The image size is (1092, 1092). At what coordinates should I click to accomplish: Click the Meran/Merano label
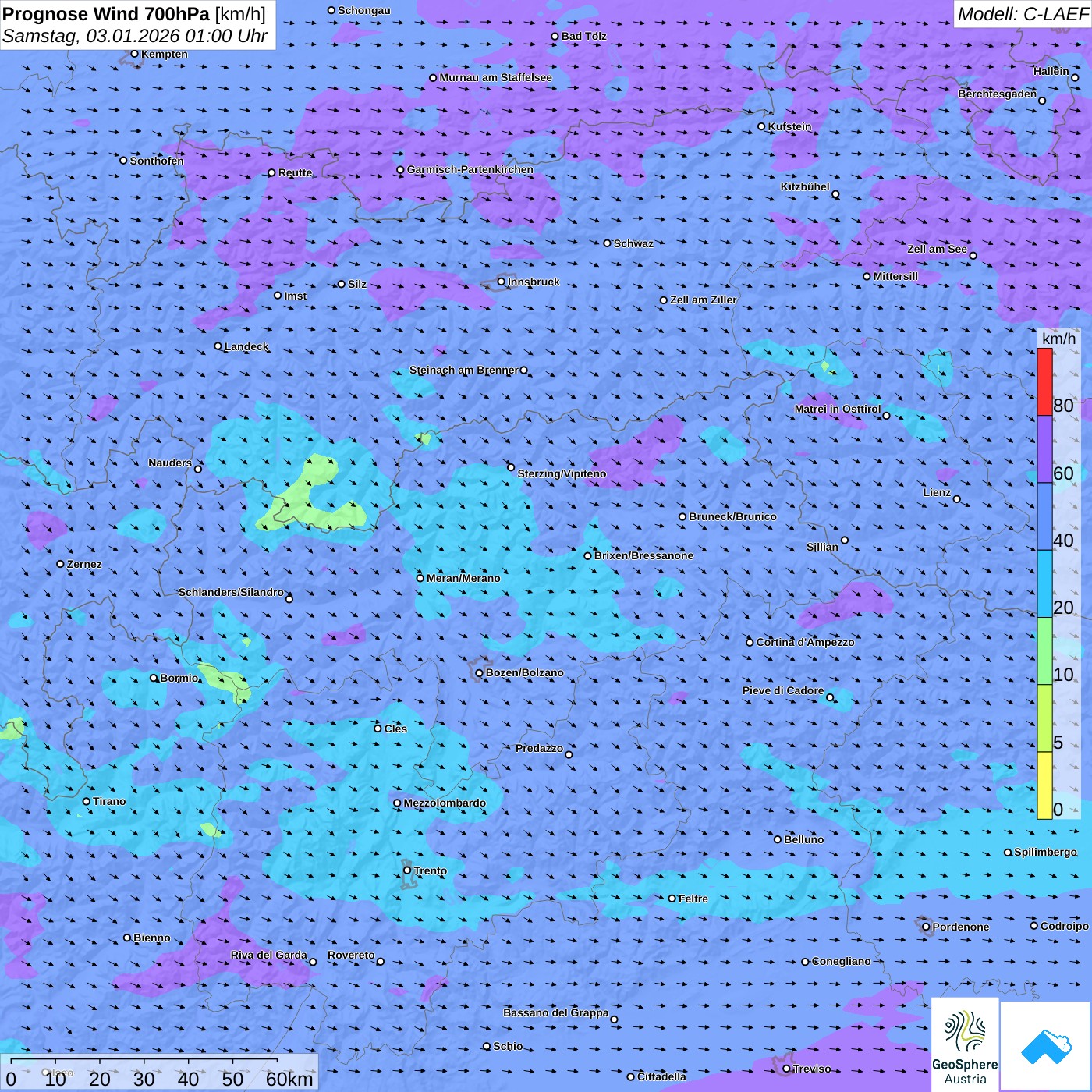point(463,578)
